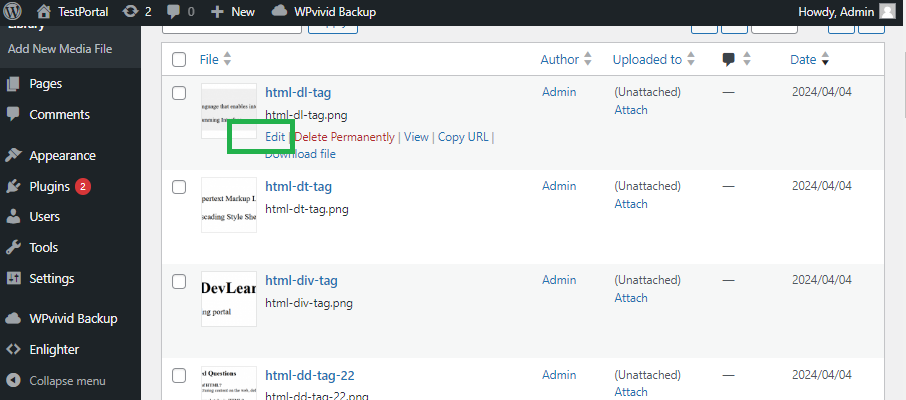Check the html-dl-tag row checkbox
Screen dimensions: 906x400
179,93
